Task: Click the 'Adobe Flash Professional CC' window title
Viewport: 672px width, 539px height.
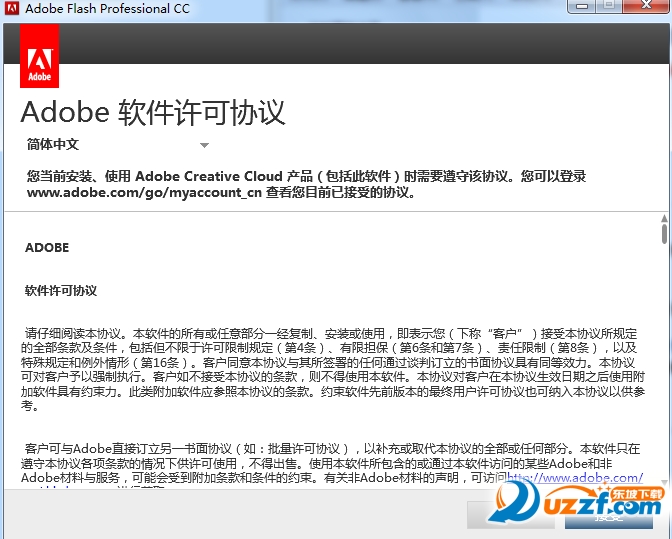Action: point(107,8)
